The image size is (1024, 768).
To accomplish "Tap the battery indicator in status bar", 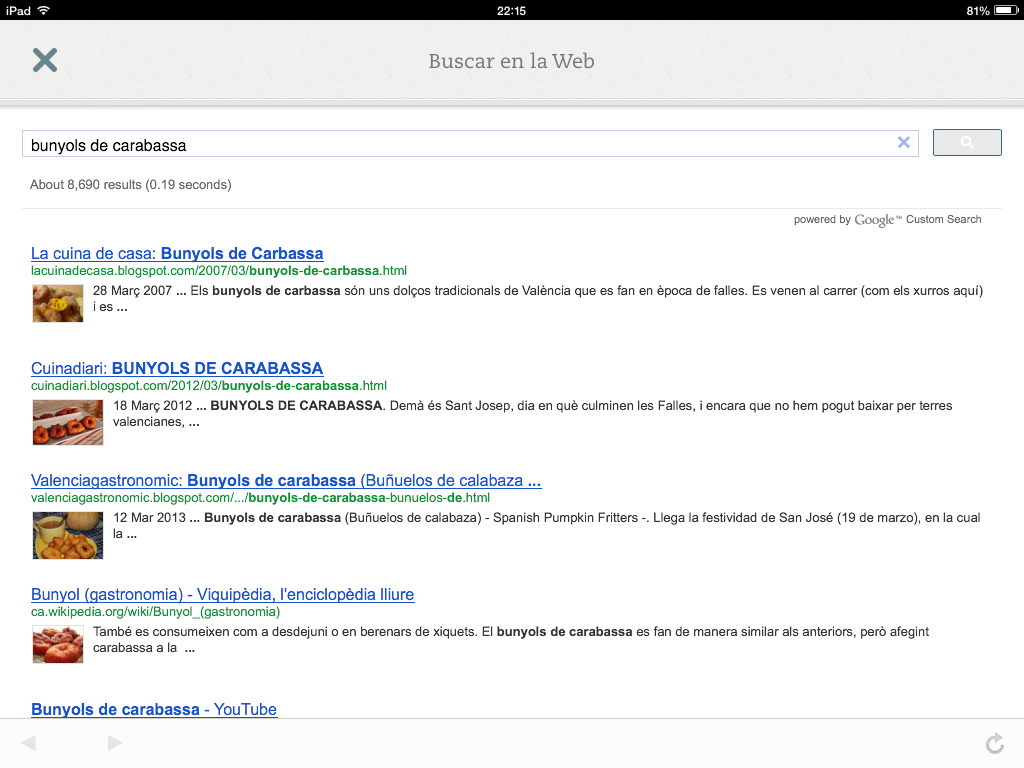I will pos(1004,10).
